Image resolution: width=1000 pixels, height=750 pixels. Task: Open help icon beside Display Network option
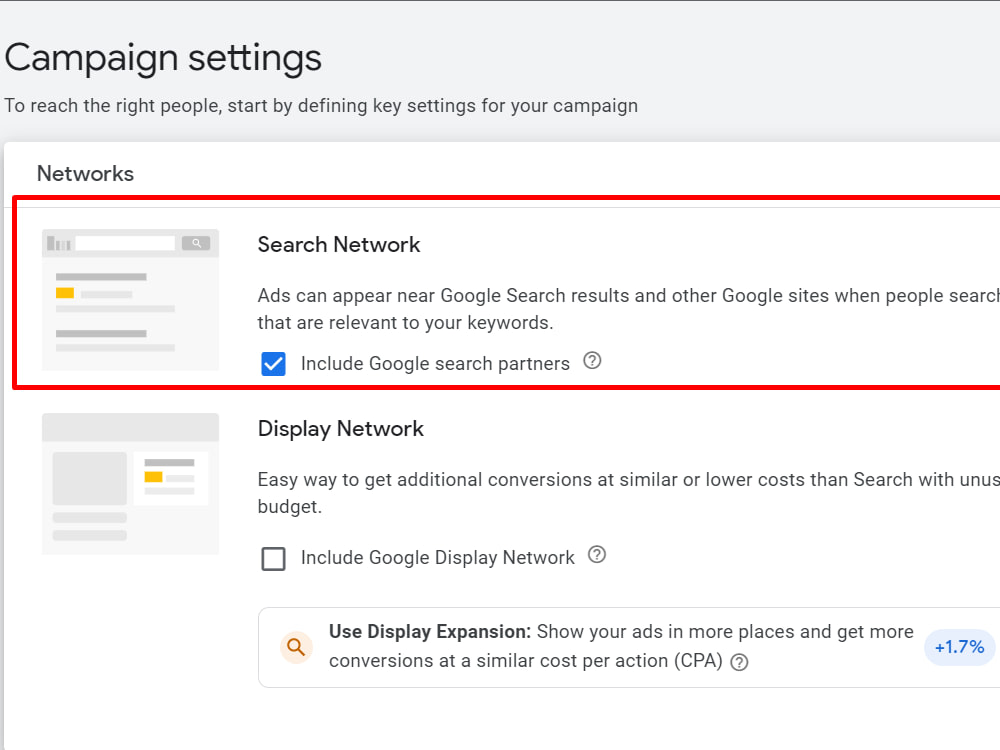pos(597,555)
